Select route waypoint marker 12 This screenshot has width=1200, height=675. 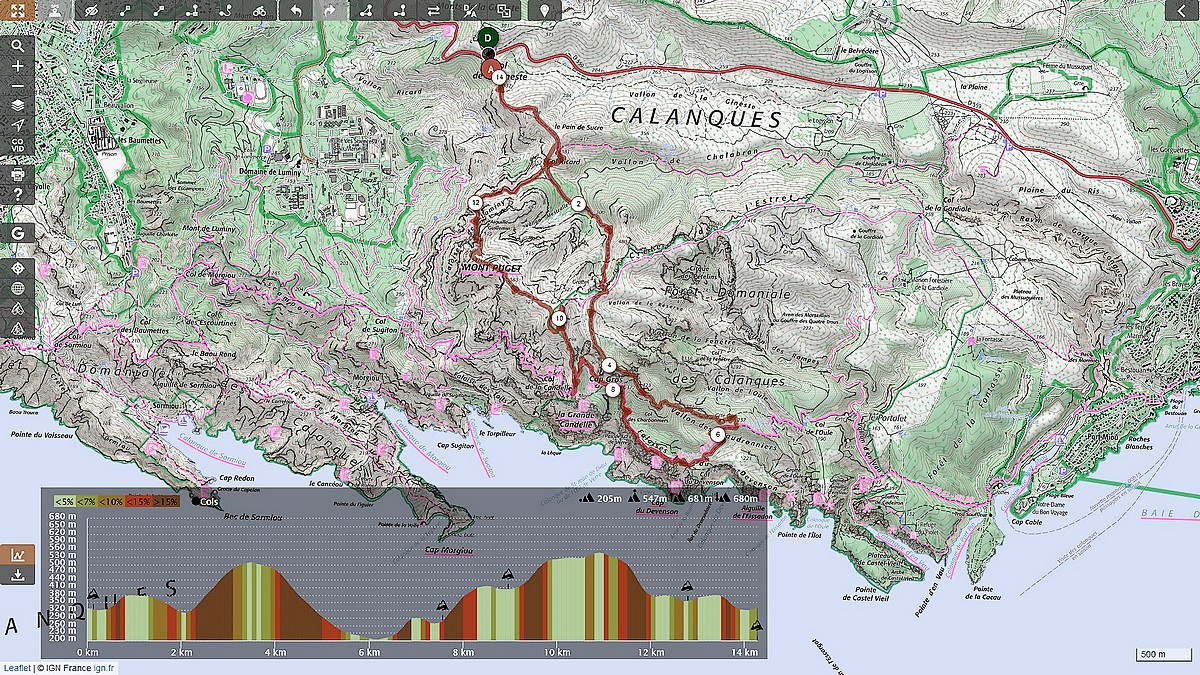[475, 203]
